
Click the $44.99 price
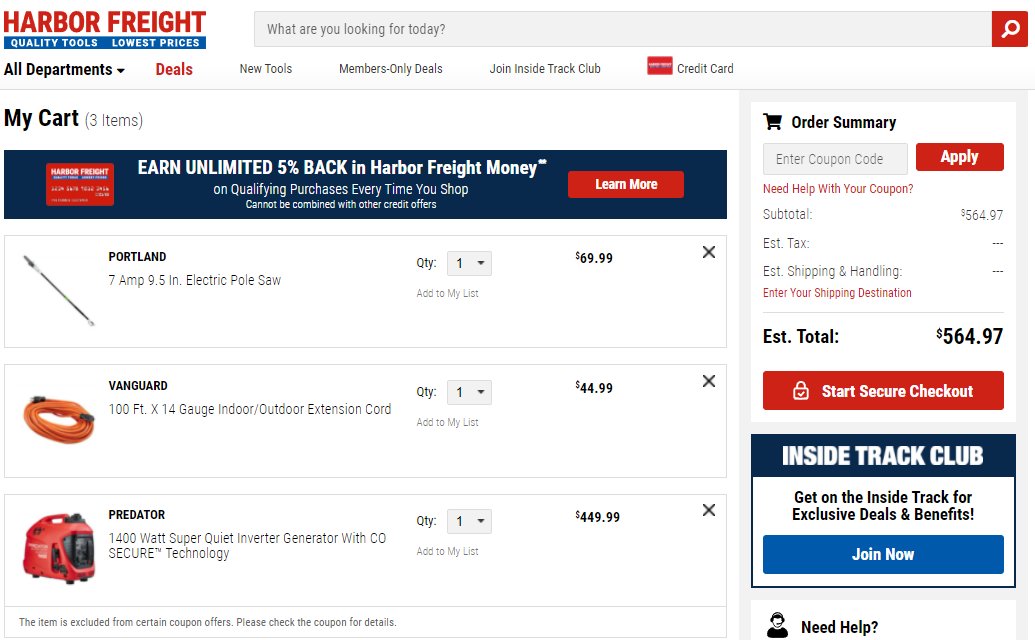[x=594, y=387]
